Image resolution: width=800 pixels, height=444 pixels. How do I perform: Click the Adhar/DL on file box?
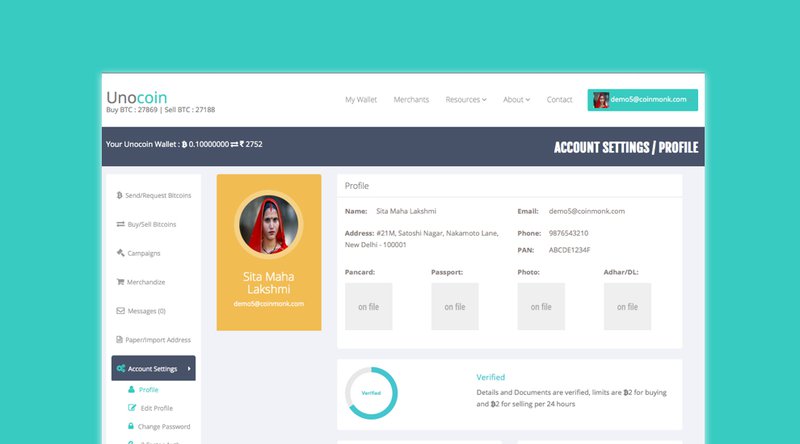click(x=628, y=307)
